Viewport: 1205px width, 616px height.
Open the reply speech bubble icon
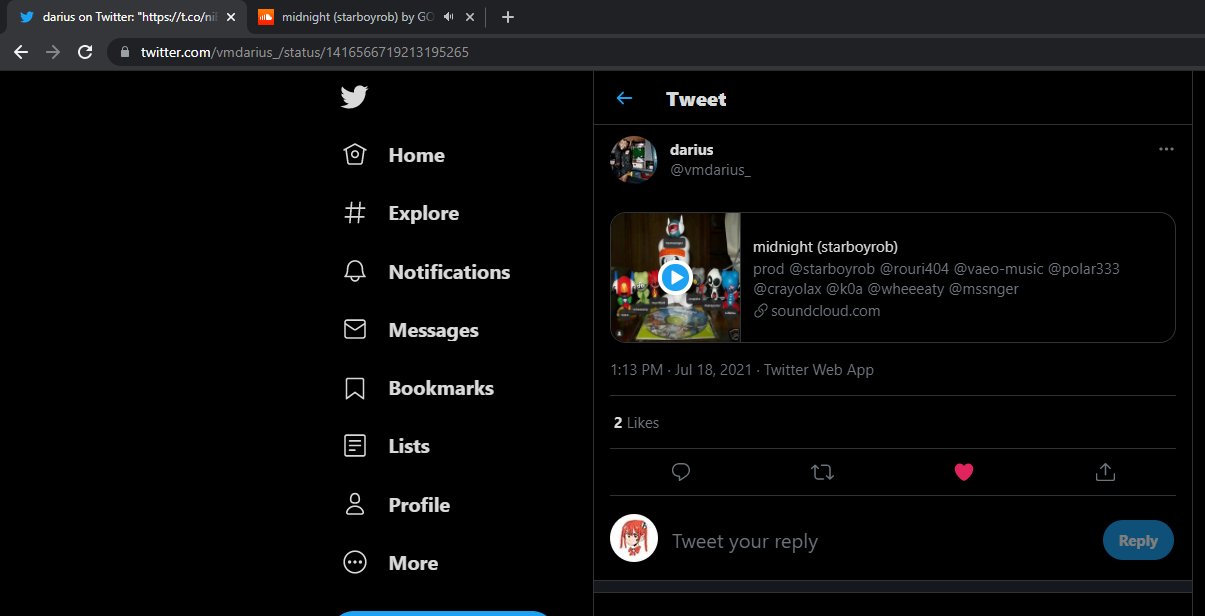point(681,471)
